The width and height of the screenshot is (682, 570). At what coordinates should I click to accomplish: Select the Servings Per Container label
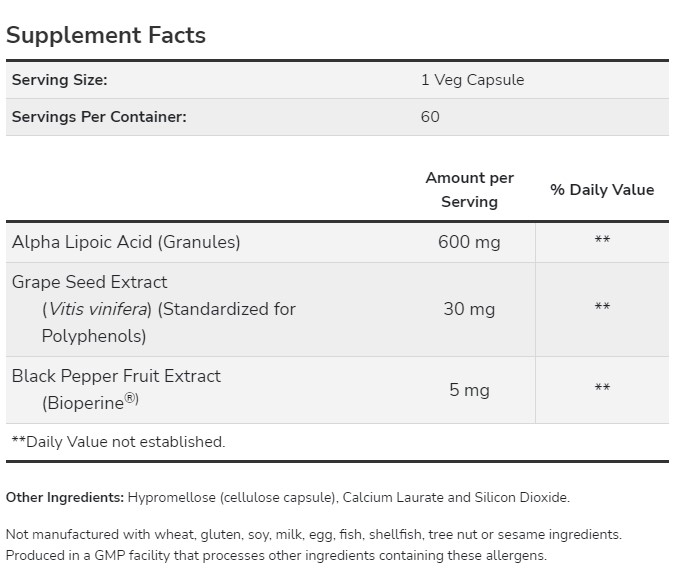(99, 116)
